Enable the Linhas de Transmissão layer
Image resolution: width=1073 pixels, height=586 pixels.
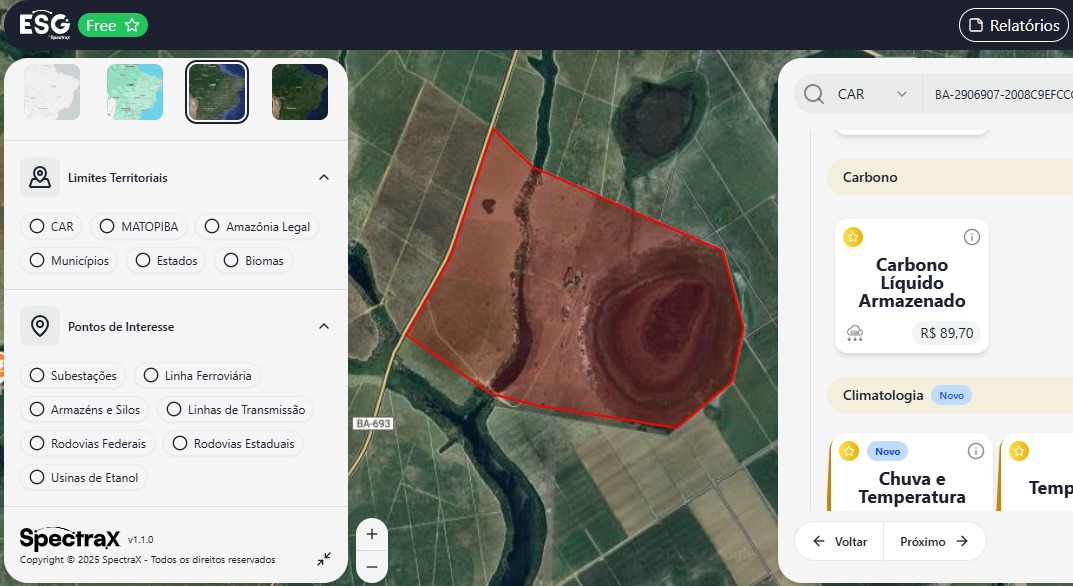(x=238, y=410)
